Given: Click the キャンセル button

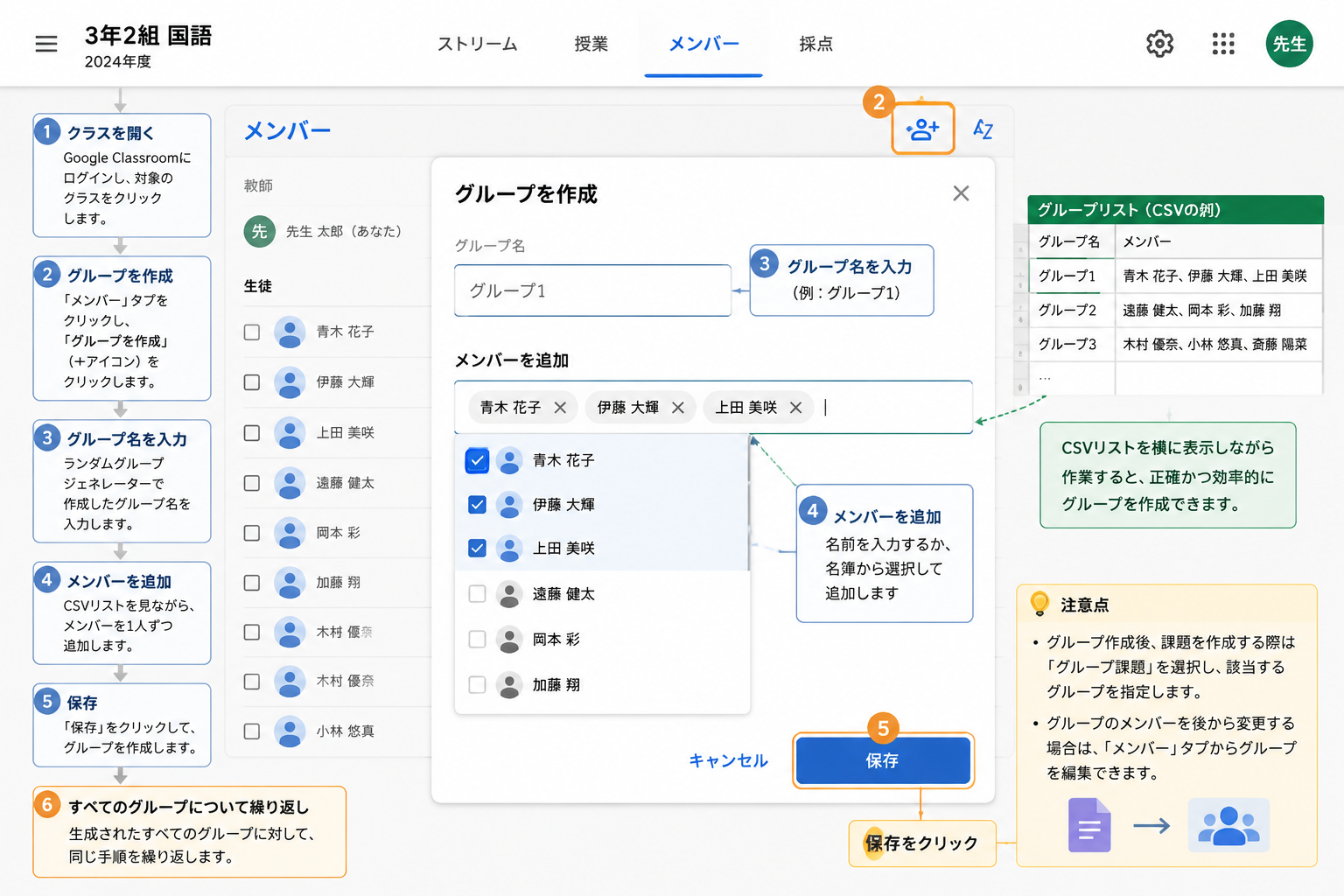Looking at the screenshot, I should click(x=729, y=760).
